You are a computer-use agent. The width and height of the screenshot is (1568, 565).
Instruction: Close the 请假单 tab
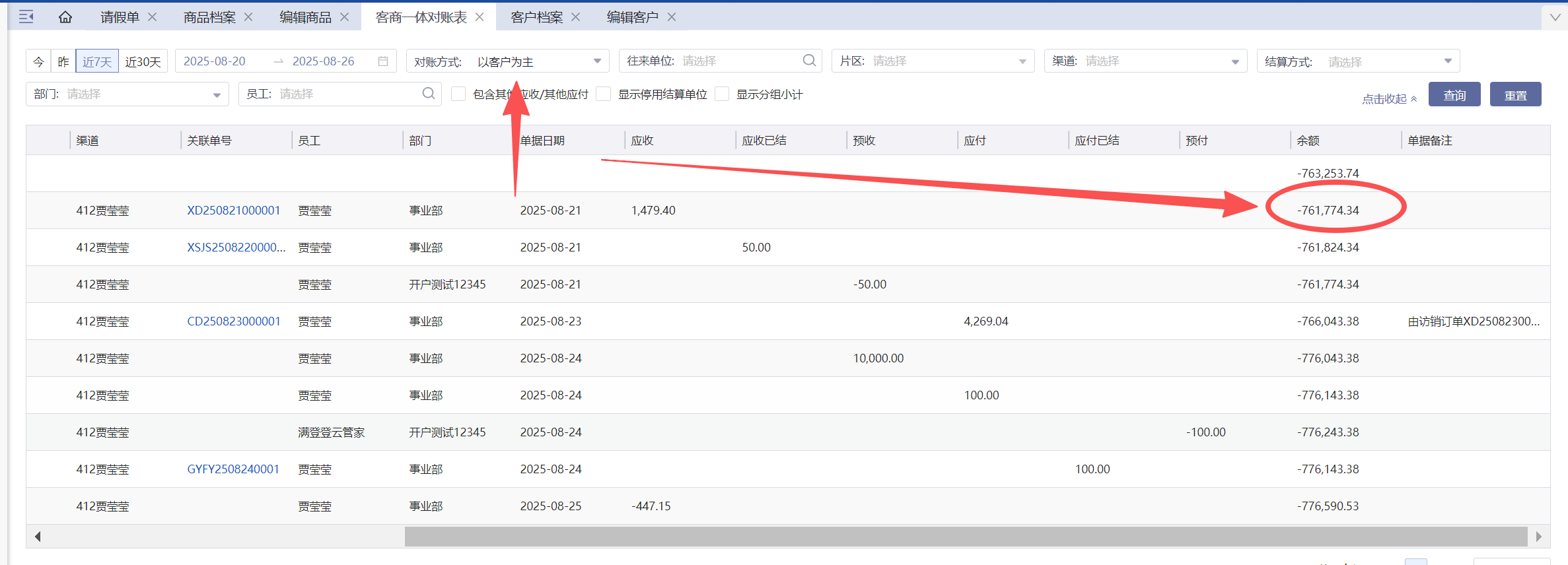pos(153,17)
